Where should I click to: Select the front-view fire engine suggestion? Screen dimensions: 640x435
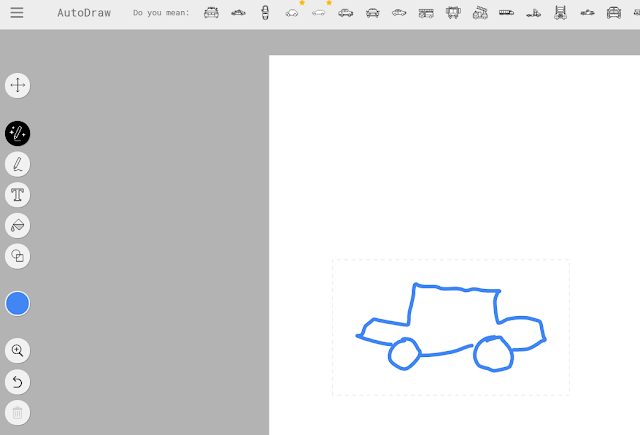tap(453, 13)
